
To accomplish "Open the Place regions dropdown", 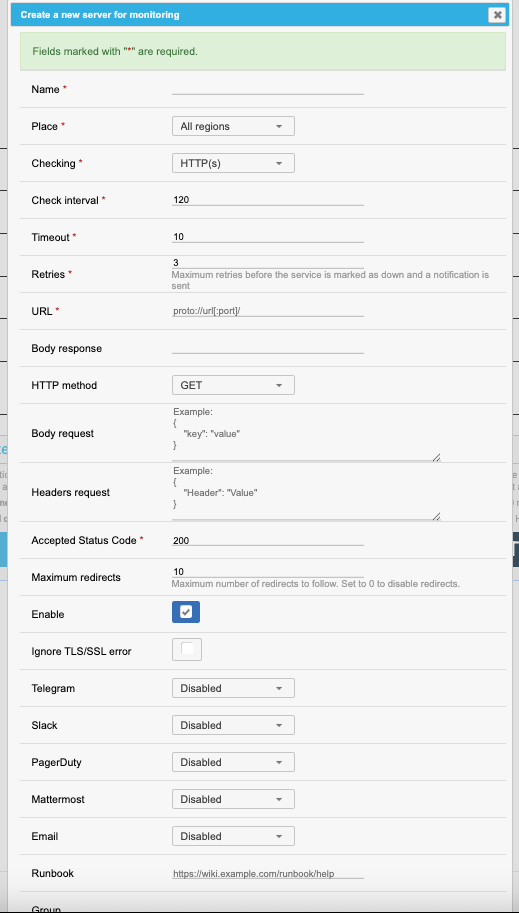I will point(233,126).
